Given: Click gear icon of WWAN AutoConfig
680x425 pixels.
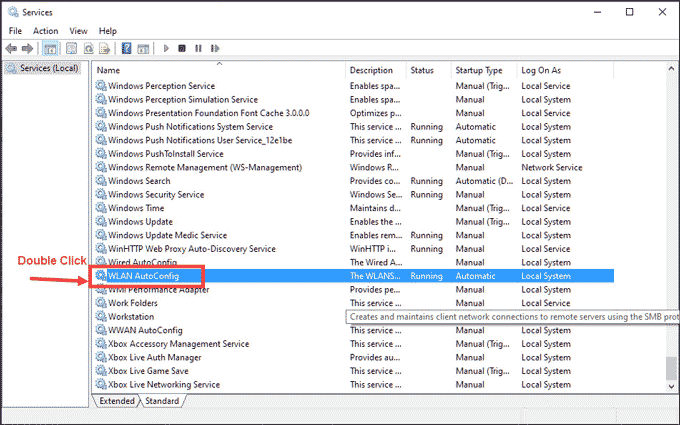Looking at the screenshot, I should pyautogui.click(x=101, y=330).
